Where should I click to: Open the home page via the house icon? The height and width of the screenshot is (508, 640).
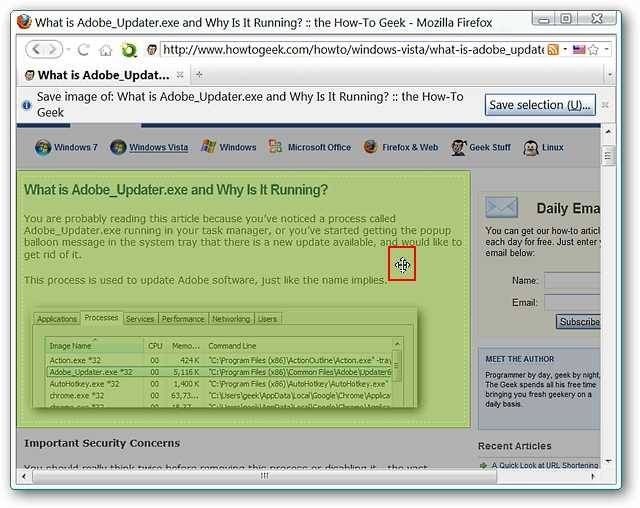point(106,50)
